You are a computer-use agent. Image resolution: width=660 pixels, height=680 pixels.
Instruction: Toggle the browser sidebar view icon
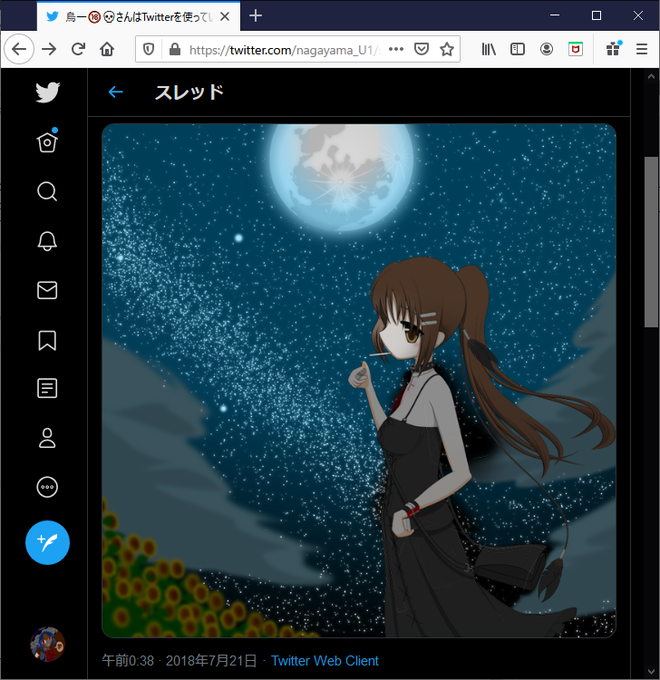(517, 49)
